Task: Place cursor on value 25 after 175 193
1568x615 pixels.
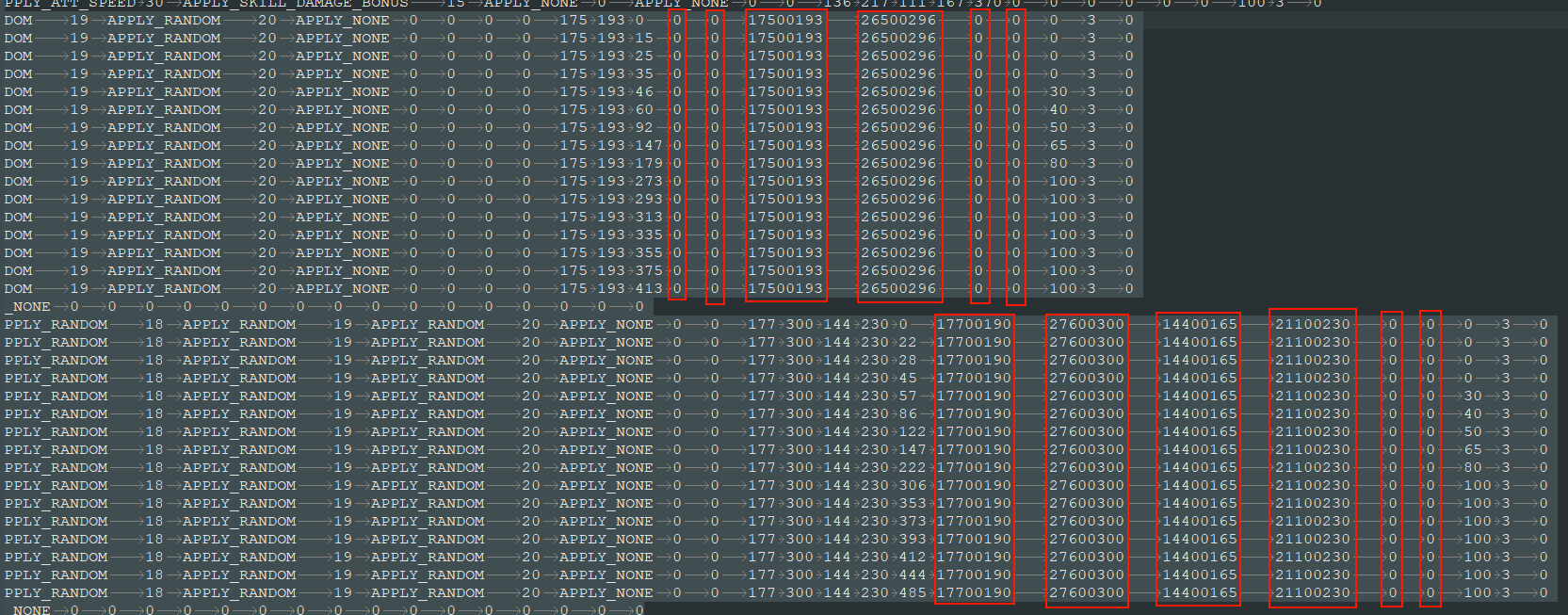Action: coord(644,57)
